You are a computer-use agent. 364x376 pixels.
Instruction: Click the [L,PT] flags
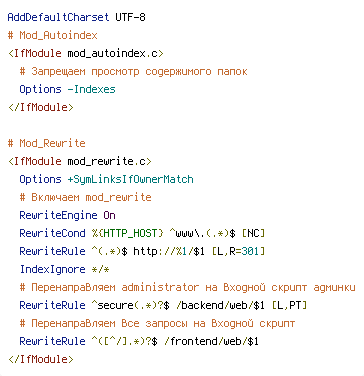coord(289,305)
